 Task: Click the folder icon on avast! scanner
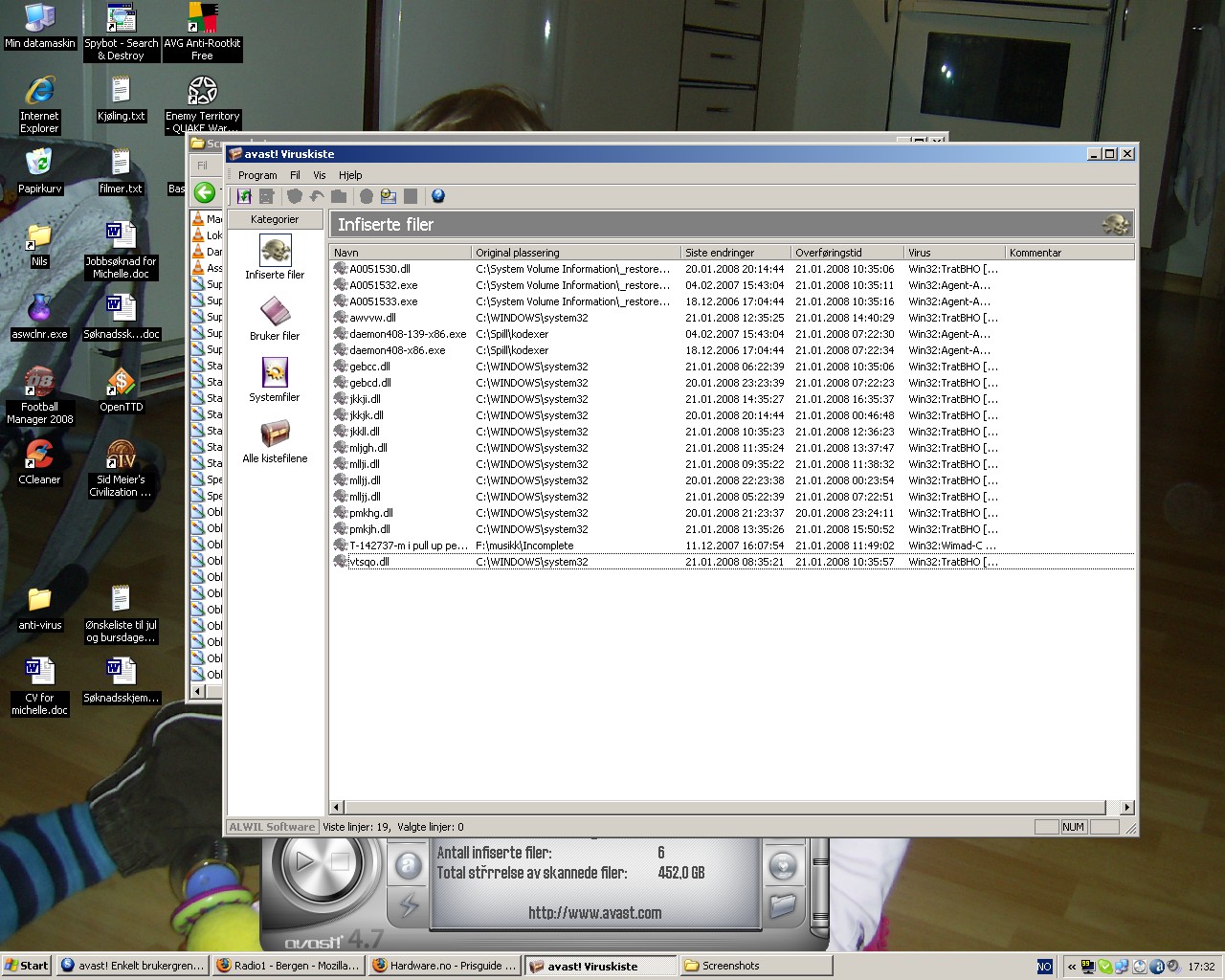pyautogui.click(x=783, y=904)
